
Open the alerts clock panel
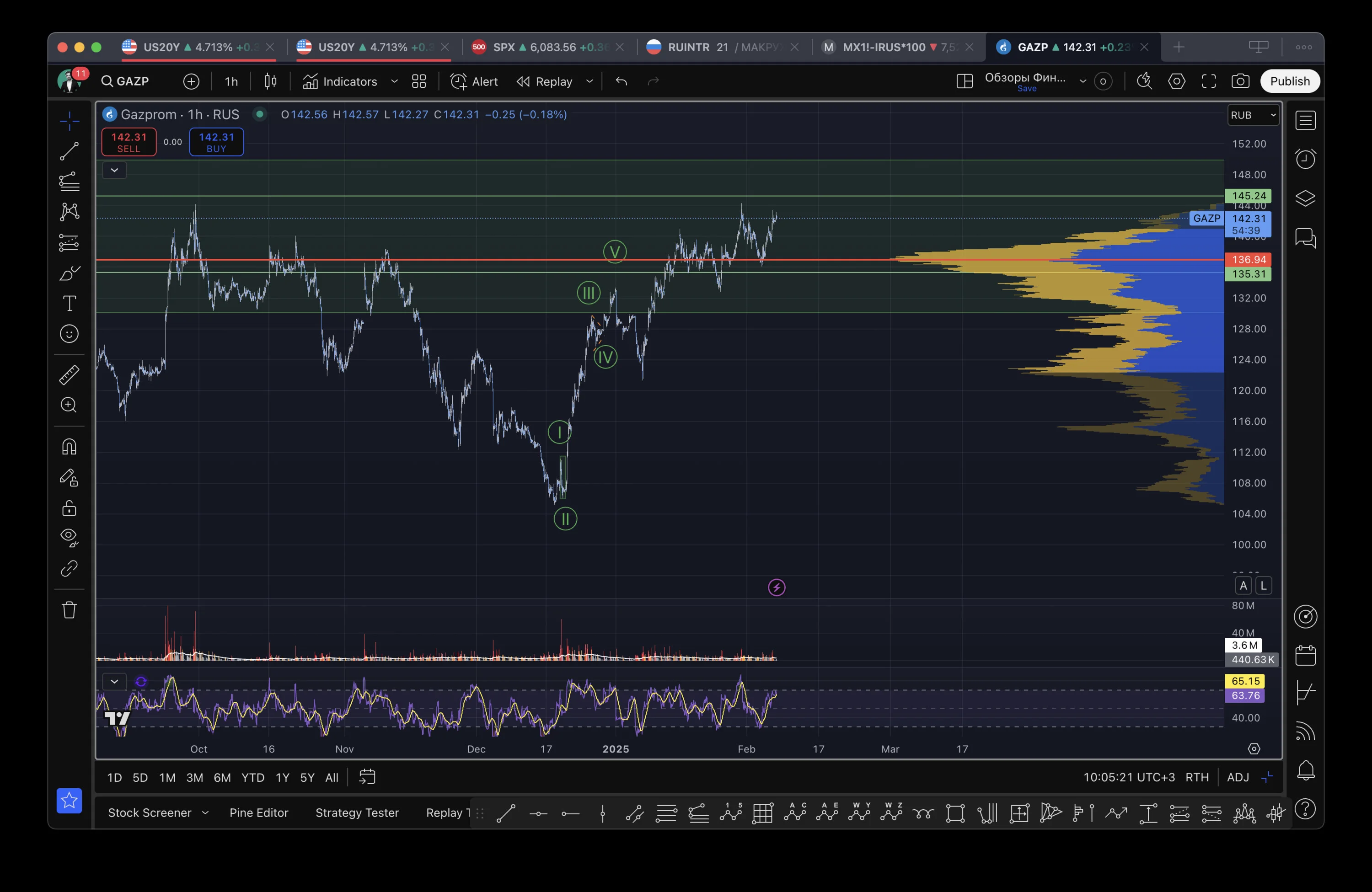point(1306,159)
